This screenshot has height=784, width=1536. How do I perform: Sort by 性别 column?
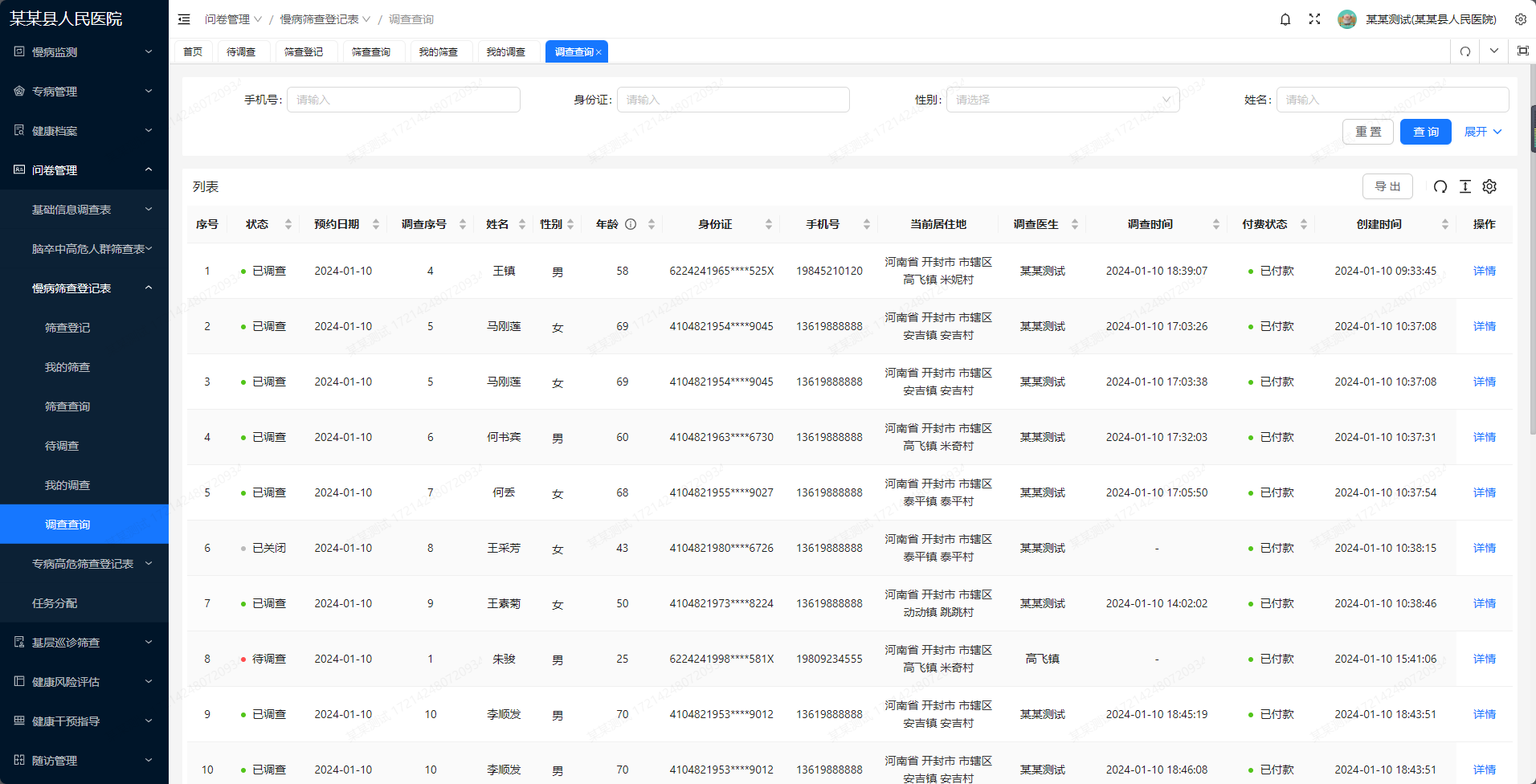pos(570,224)
